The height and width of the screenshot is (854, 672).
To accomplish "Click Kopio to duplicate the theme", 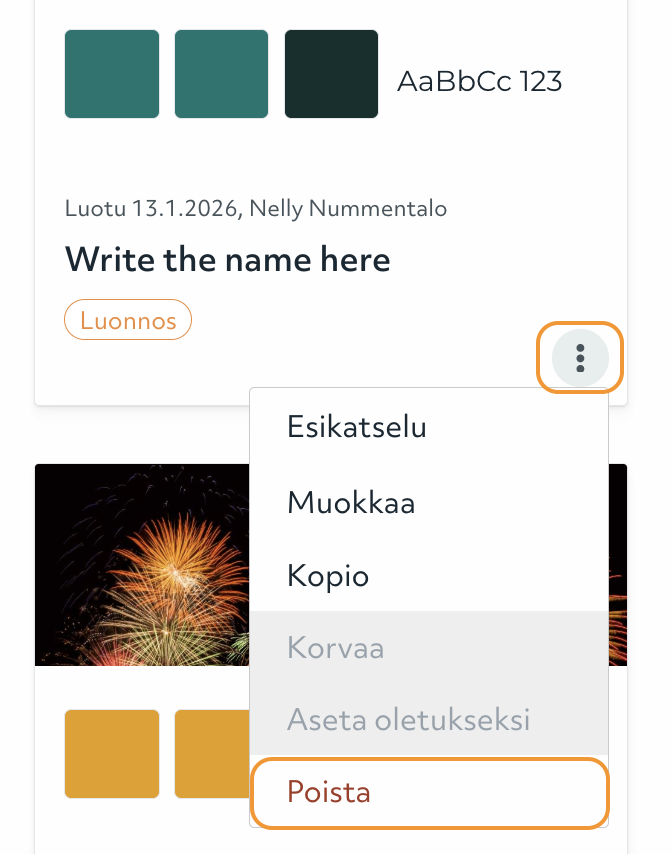I will tap(328, 574).
